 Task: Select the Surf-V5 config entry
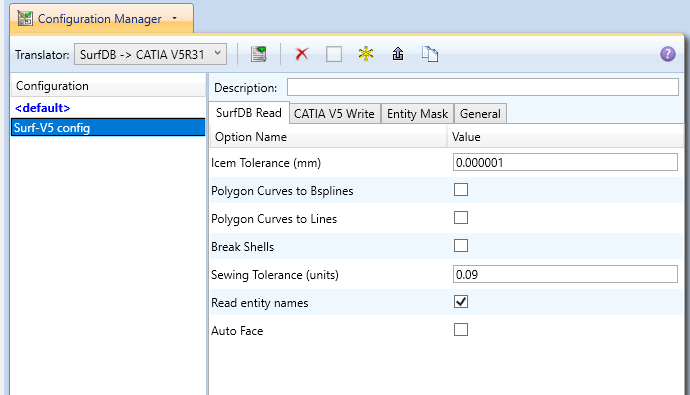108,128
